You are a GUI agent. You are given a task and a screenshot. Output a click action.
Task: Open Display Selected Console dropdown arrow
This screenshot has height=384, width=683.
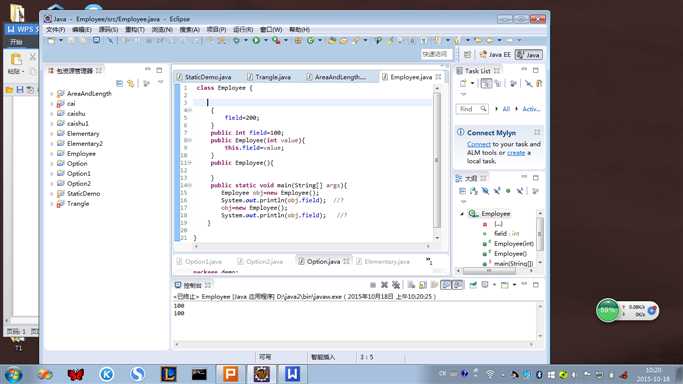point(494,285)
